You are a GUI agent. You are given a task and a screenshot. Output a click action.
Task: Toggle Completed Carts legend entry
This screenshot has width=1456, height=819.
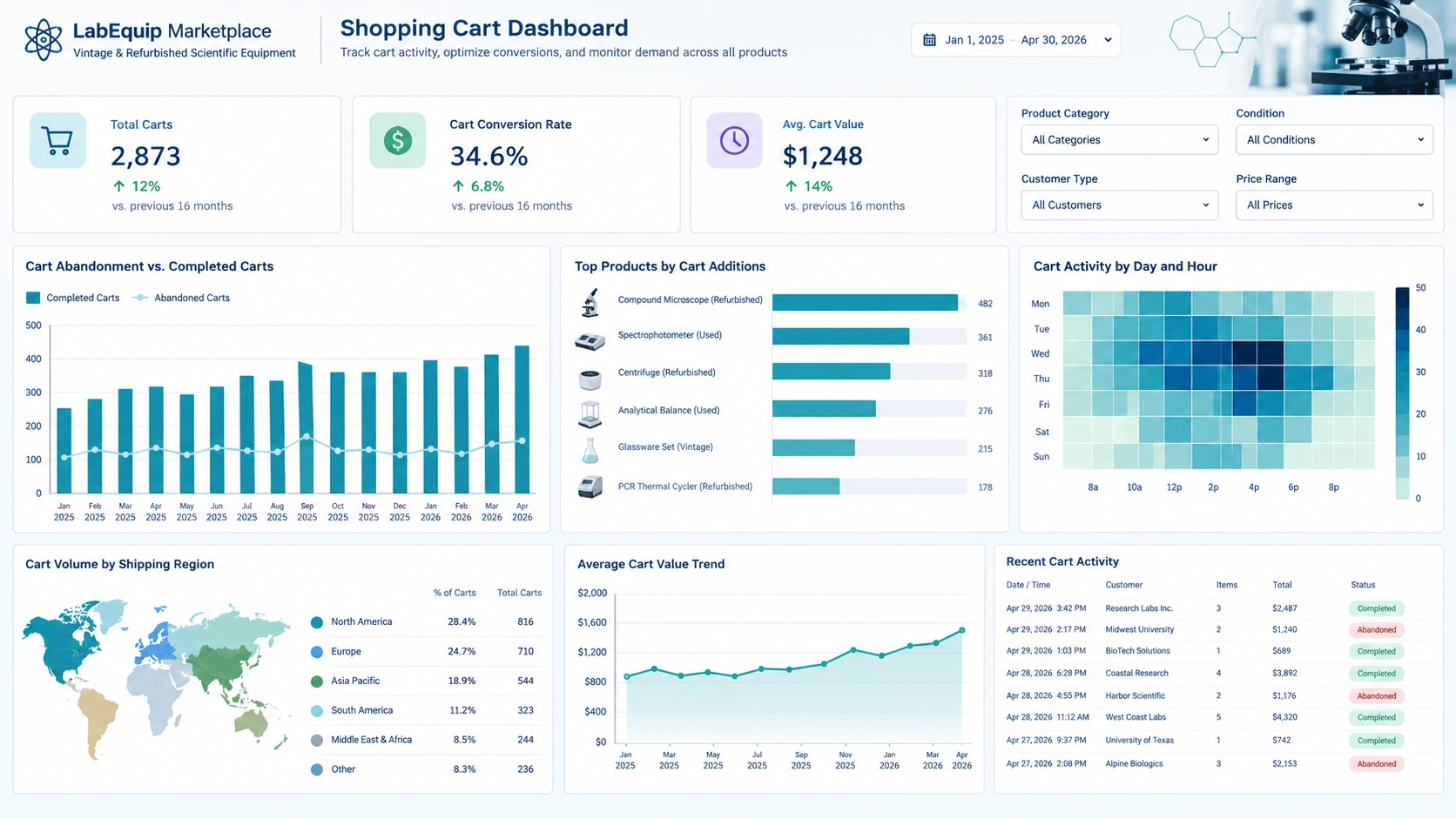point(73,298)
